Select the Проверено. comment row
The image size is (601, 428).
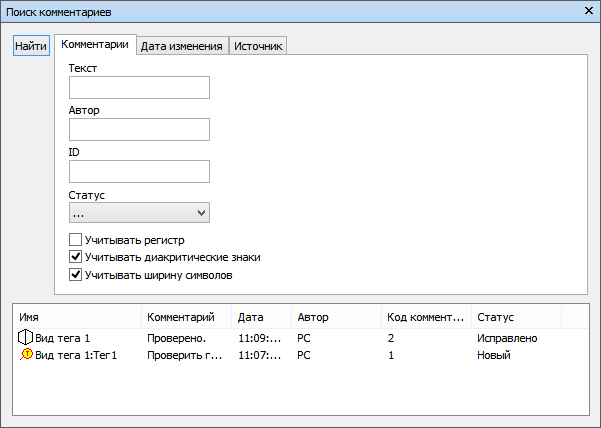pyautogui.click(x=301, y=338)
